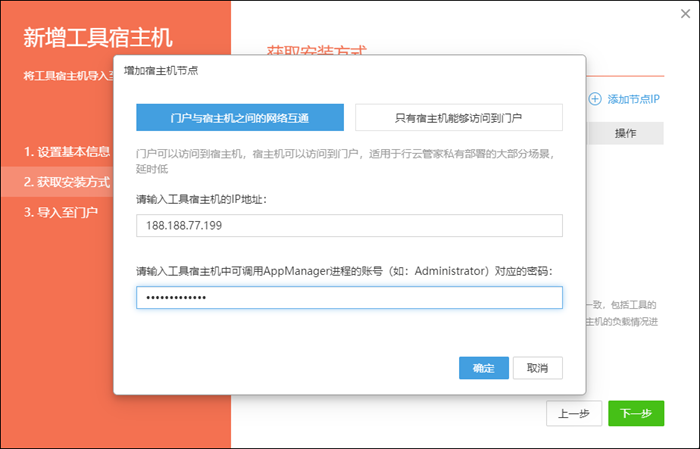This screenshot has height=449, width=700.
Task: Focus the host IP address field showing 188.188.77.199
Action: tap(349, 226)
